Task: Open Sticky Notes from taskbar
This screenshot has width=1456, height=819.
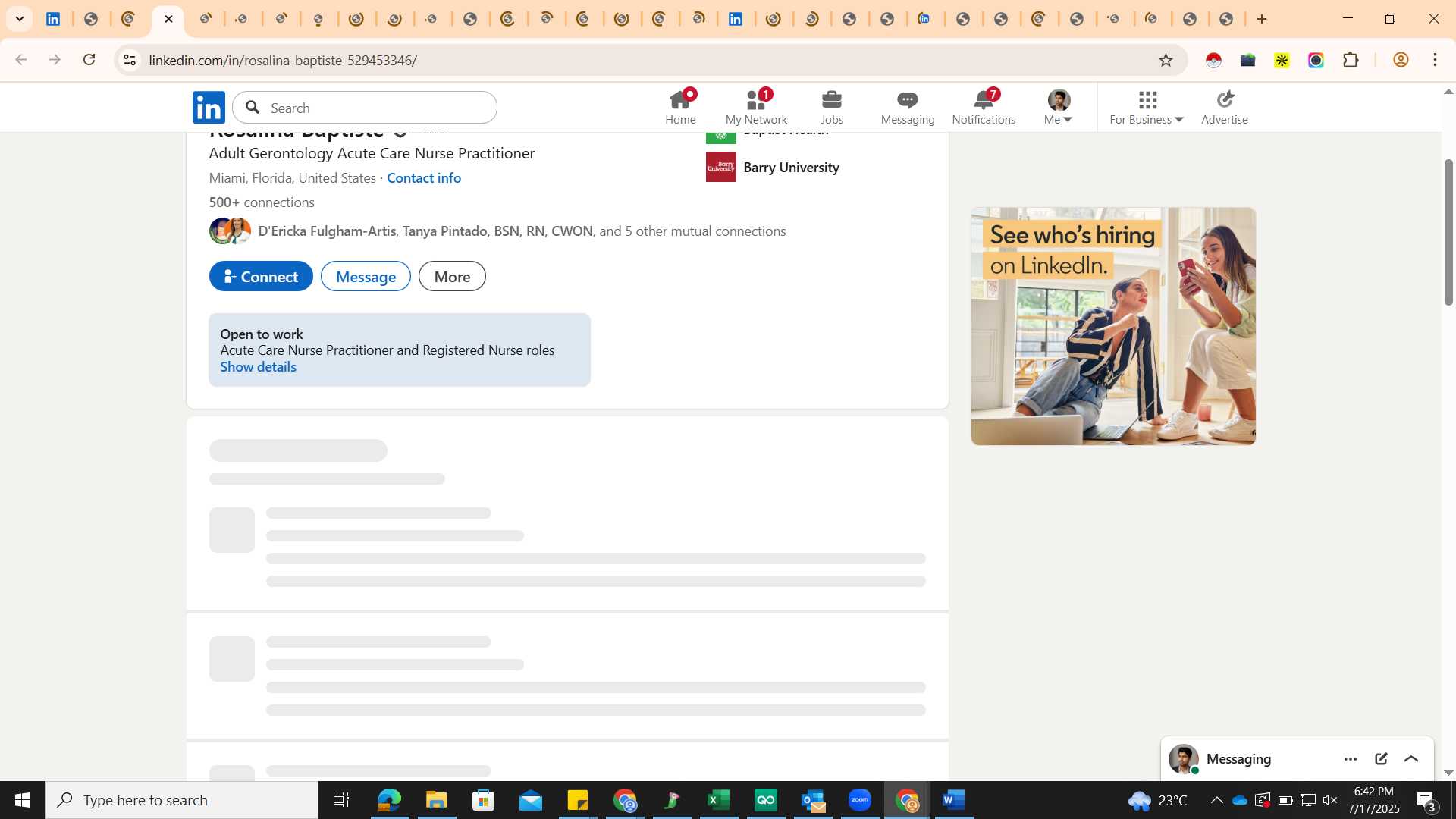Action: pyautogui.click(x=577, y=800)
